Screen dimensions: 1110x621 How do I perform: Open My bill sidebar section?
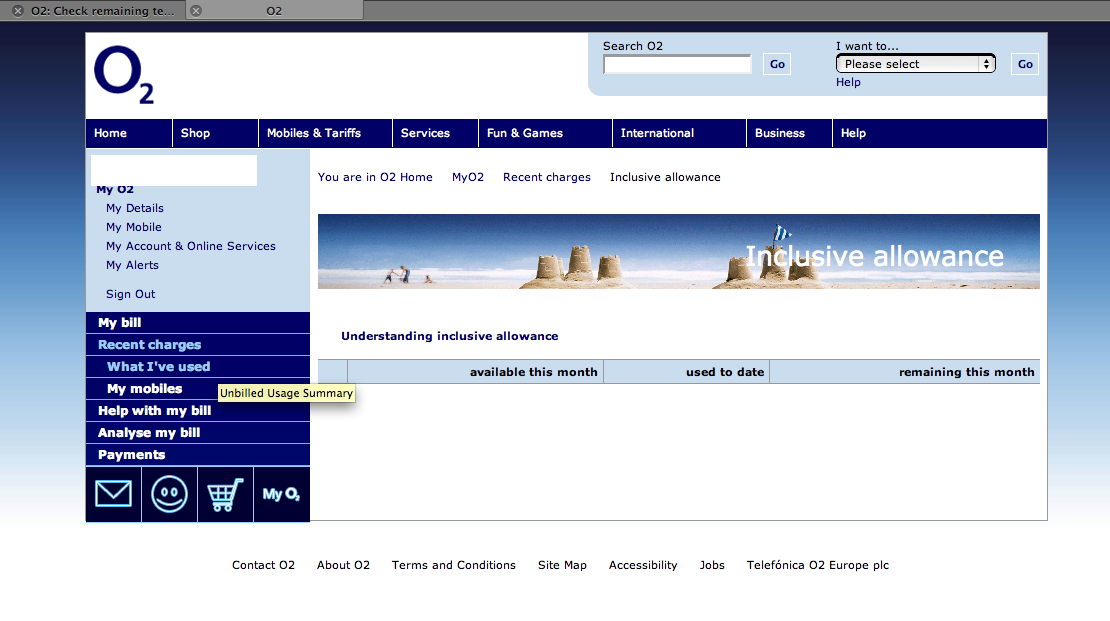point(198,323)
